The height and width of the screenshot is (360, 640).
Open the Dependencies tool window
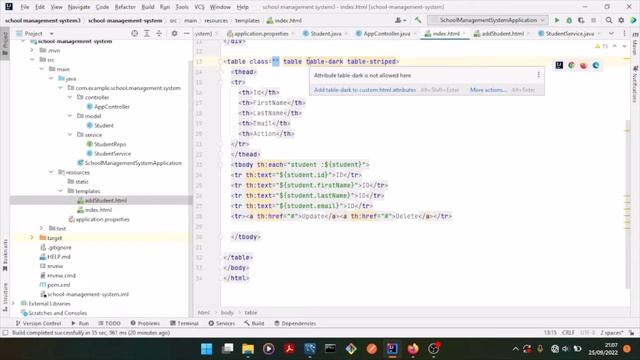(295, 323)
